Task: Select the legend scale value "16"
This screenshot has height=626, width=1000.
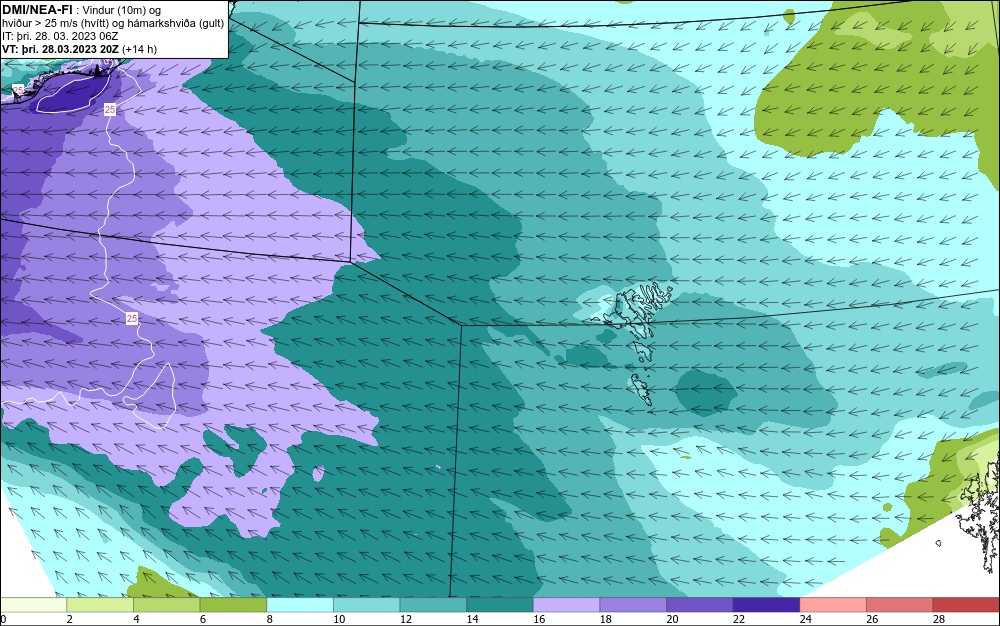Action: pyautogui.click(x=539, y=619)
